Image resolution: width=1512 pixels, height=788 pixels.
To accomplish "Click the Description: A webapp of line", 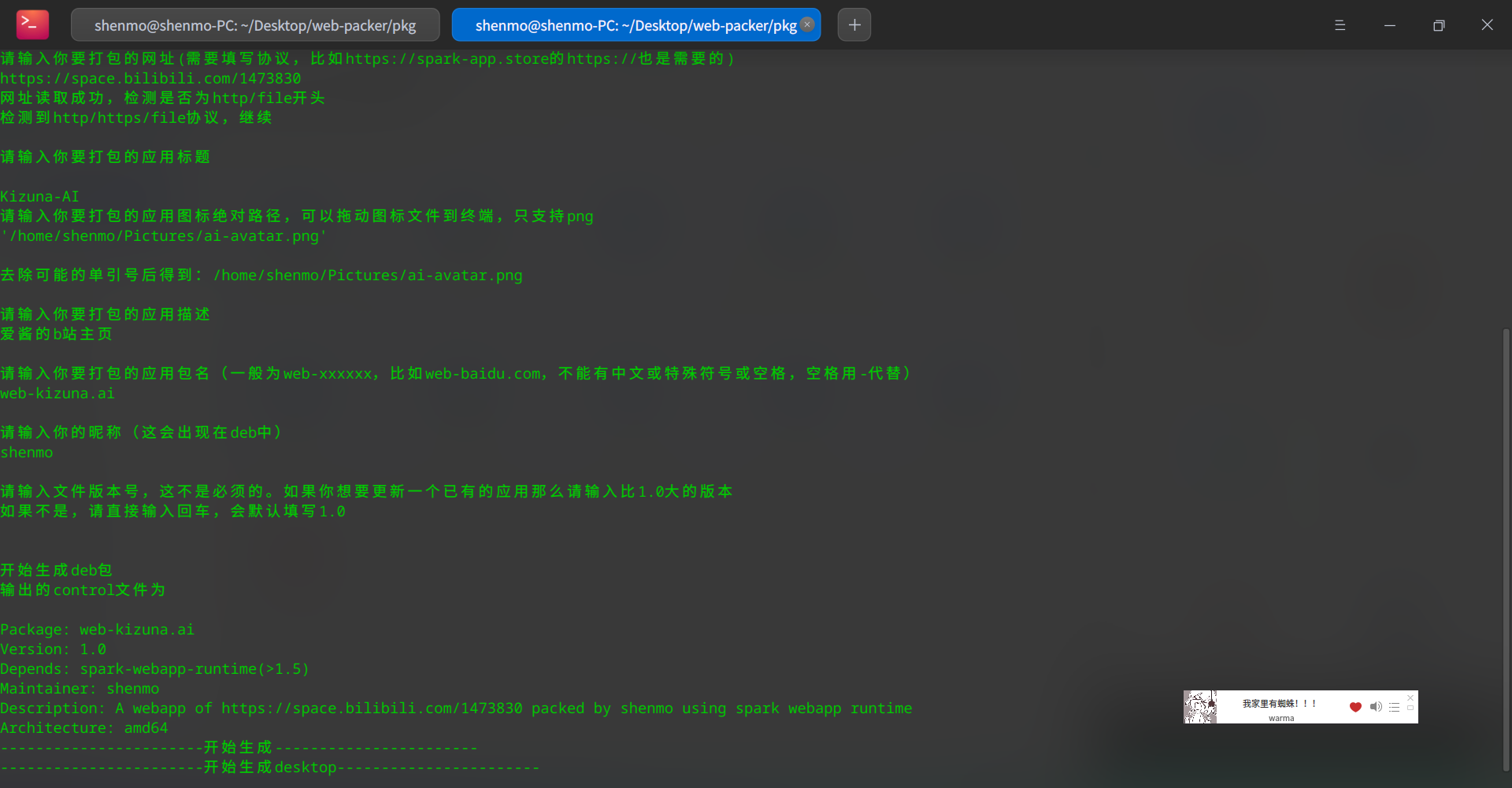I will [456, 708].
